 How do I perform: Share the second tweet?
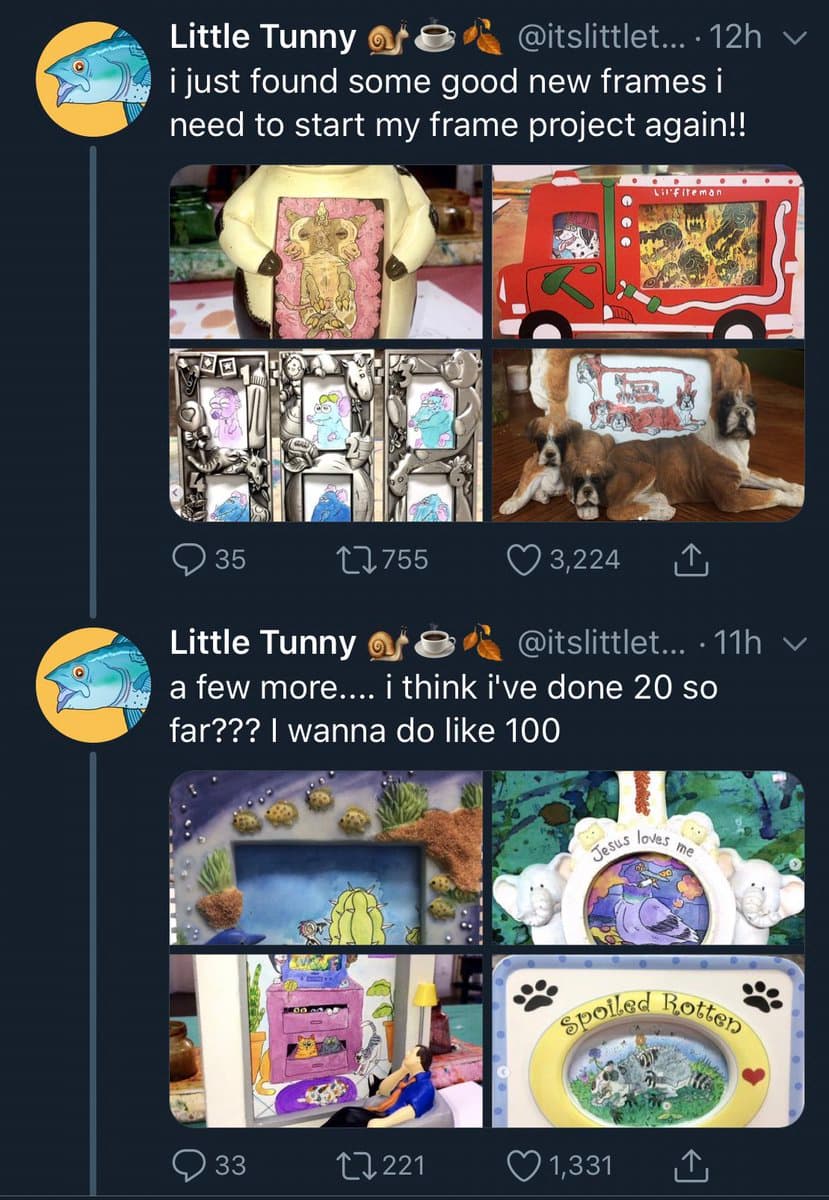click(x=690, y=1166)
